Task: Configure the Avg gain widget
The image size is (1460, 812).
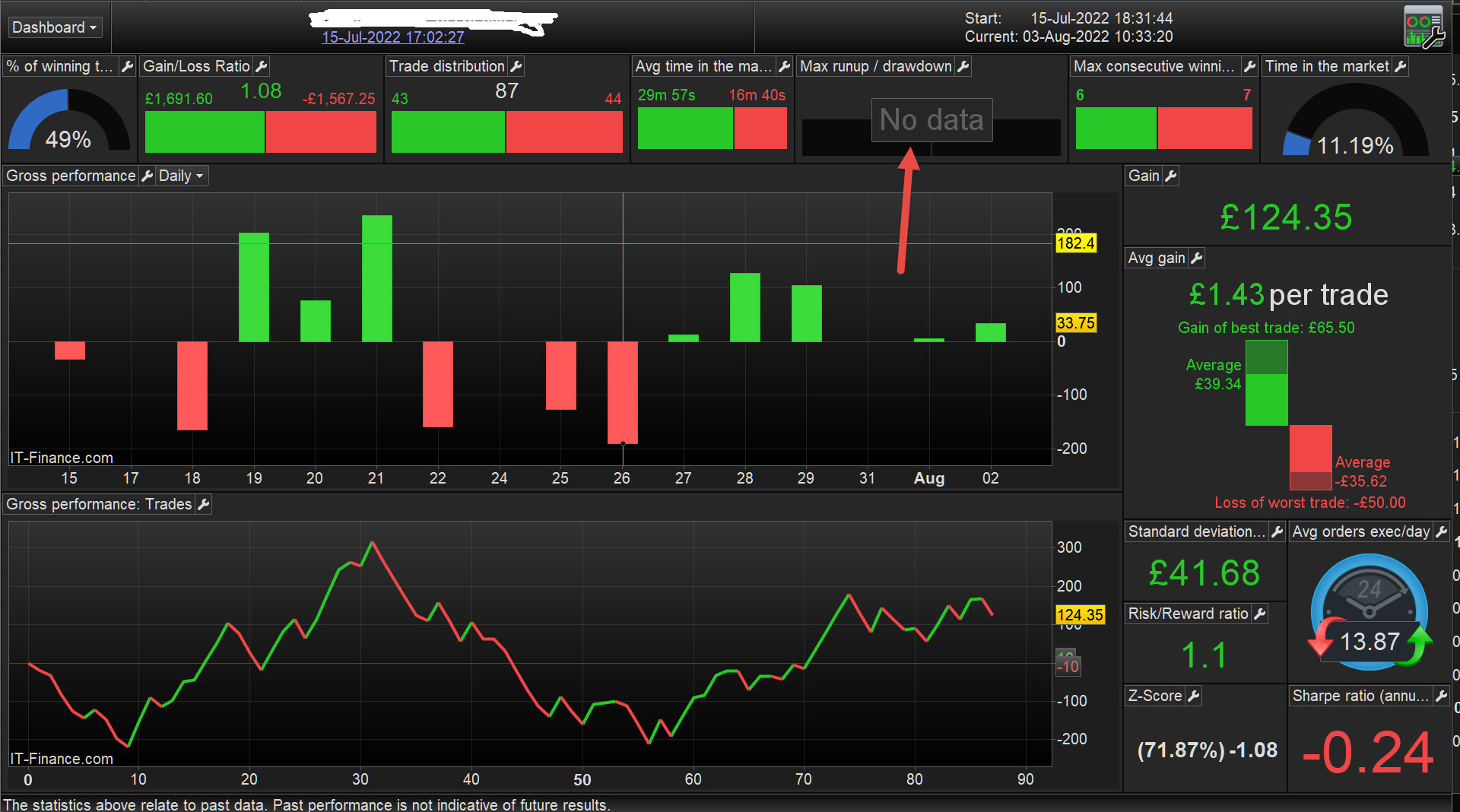Action: 1197,258
